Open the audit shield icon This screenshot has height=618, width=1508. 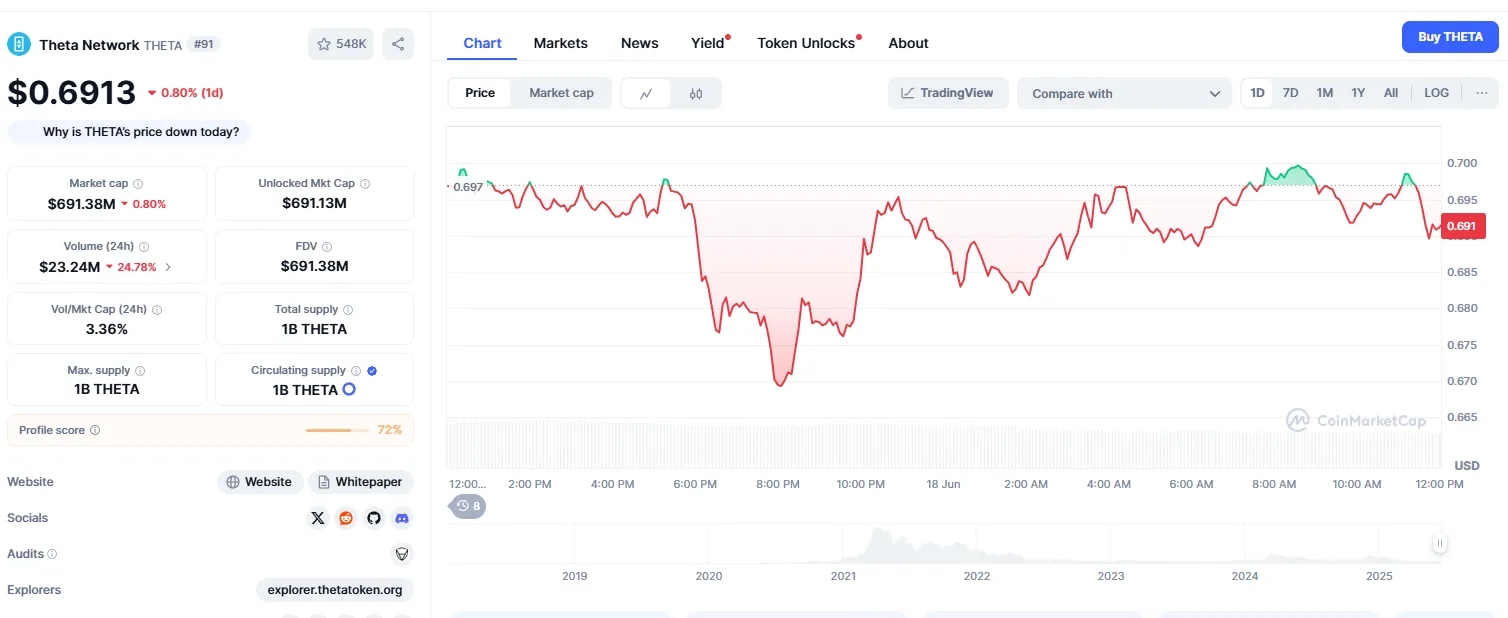(x=402, y=554)
